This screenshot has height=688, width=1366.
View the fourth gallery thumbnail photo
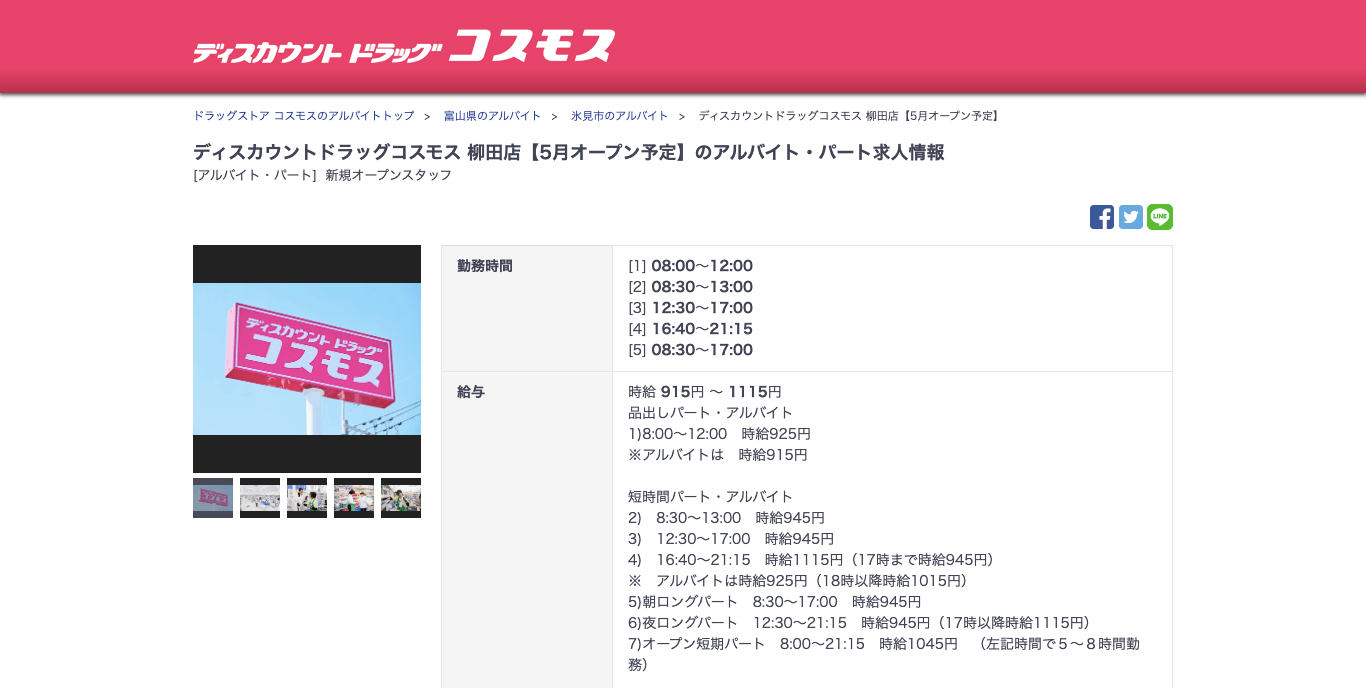click(x=354, y=498)
